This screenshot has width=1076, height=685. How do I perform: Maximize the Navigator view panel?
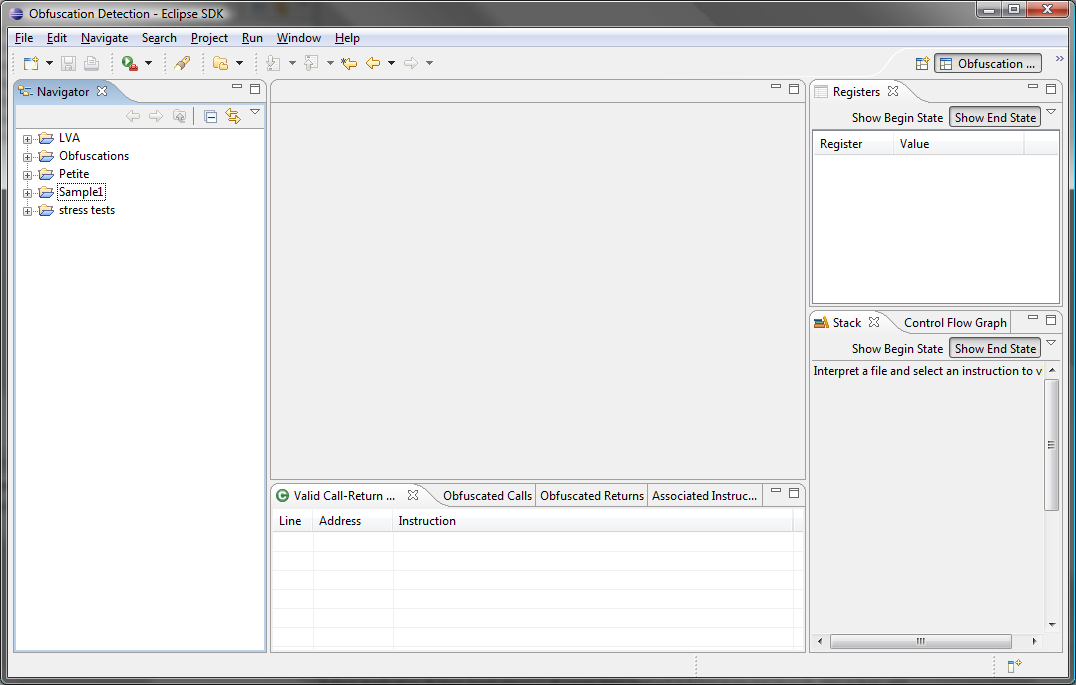coord(255,89)
